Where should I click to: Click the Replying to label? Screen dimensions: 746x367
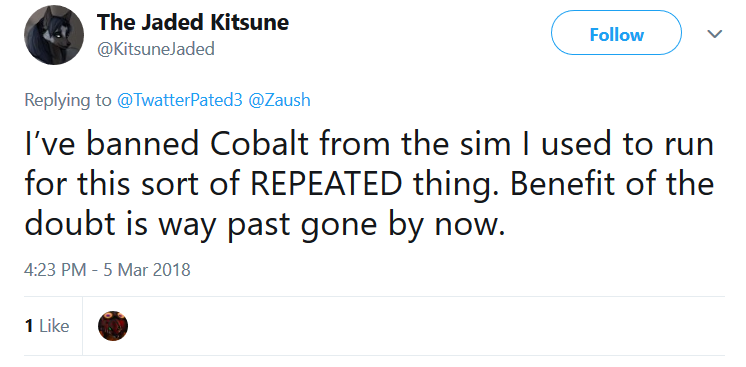tap(67, 100)
